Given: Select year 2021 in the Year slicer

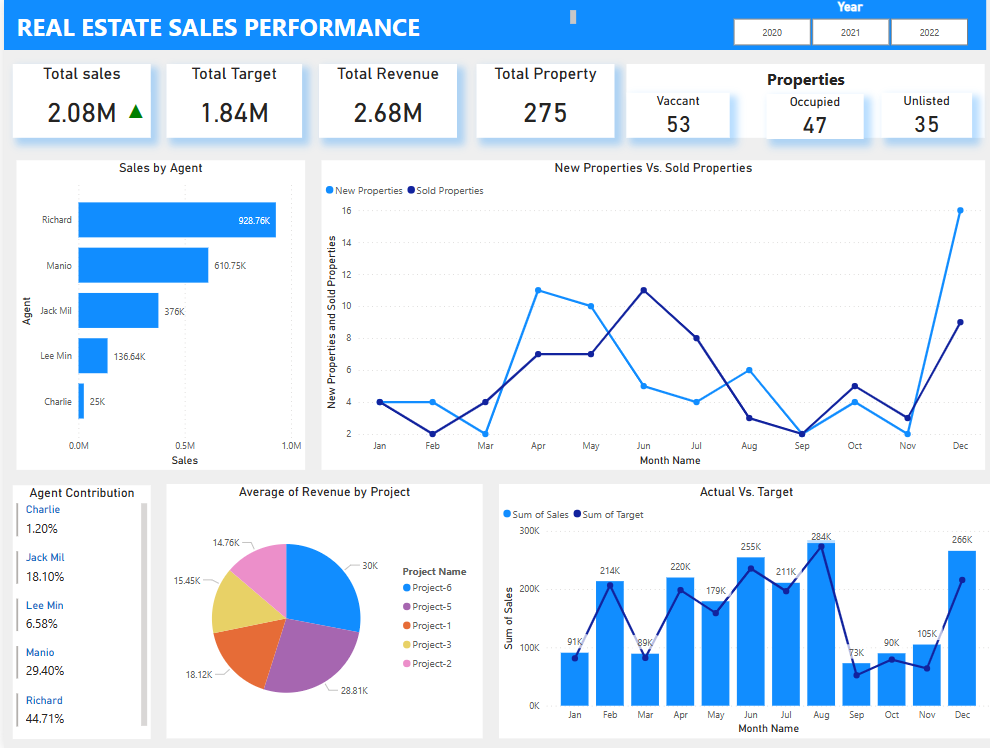Looking at the screenshot, I should pyautogui.click(x=850, y=31).
